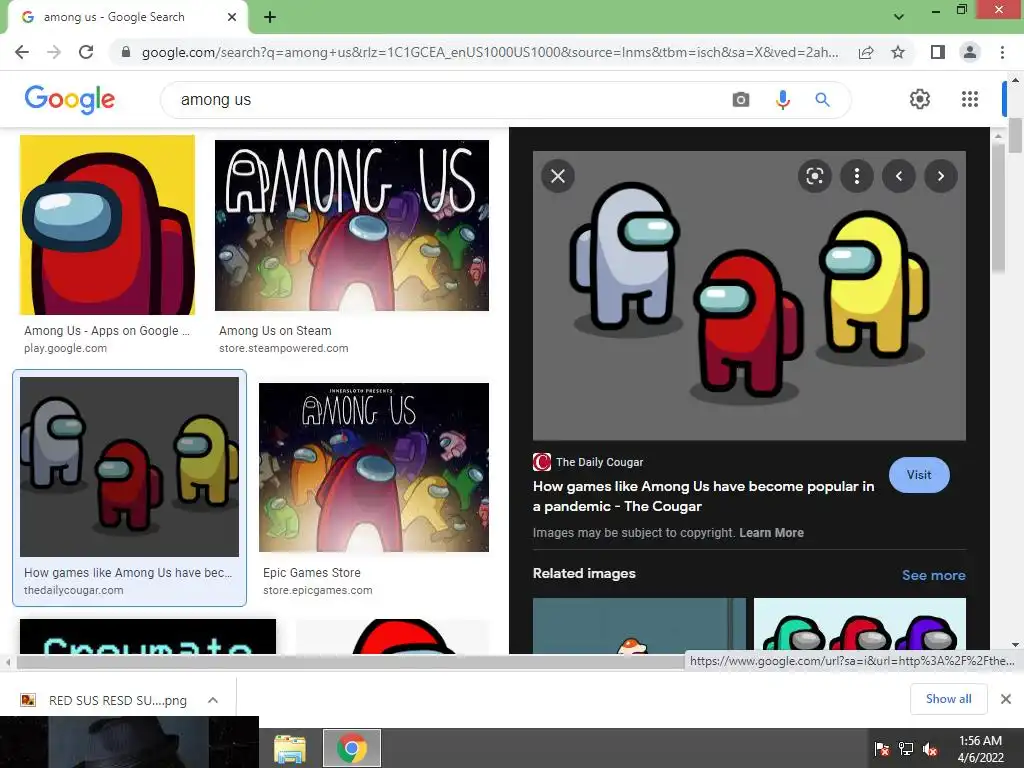Click Show all downloads button
Screen dimensions: 1024x768
click(948, 699)
